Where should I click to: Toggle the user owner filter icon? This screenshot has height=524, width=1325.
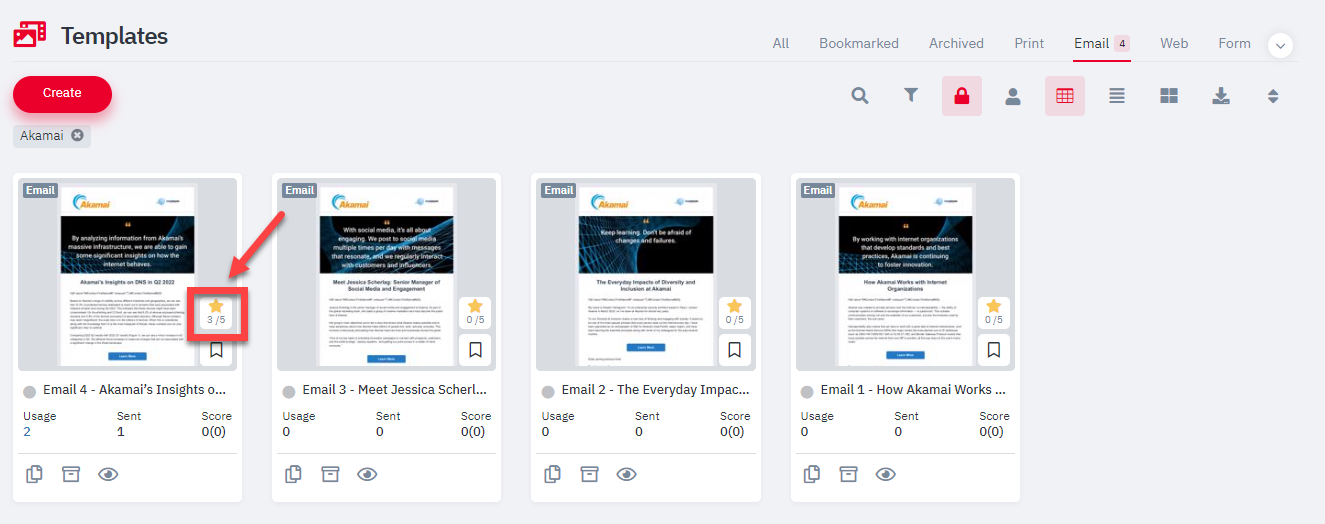click(1013, 96)
